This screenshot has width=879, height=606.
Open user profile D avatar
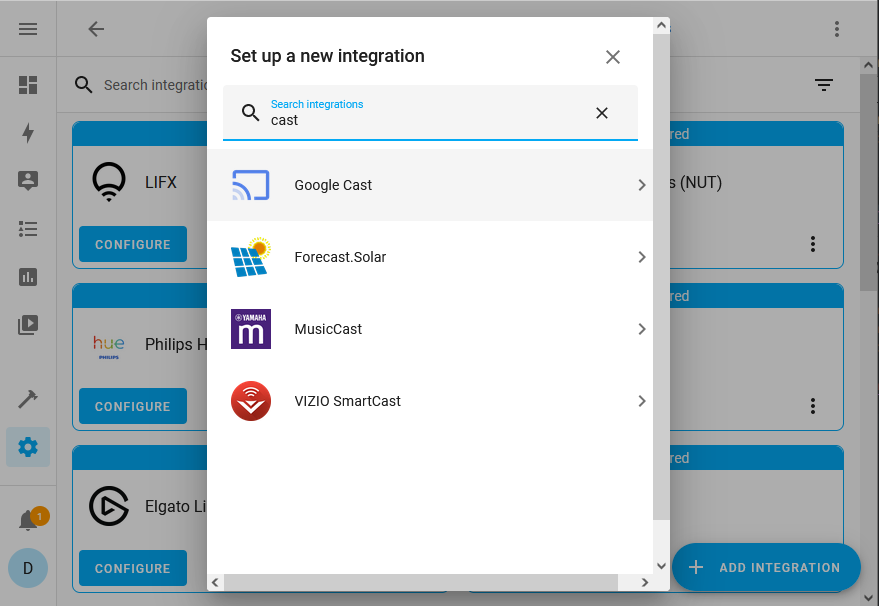28,568
